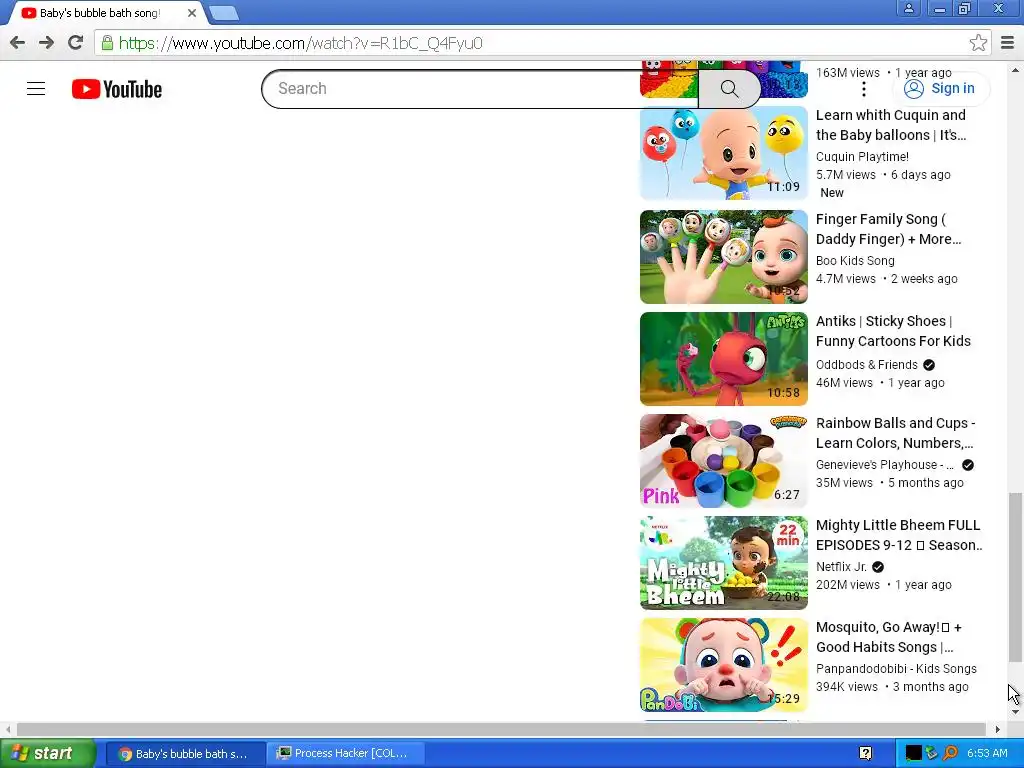Click the magnifier search button
This screenshot has width=1024, height=768.
(x=729, y=89)
